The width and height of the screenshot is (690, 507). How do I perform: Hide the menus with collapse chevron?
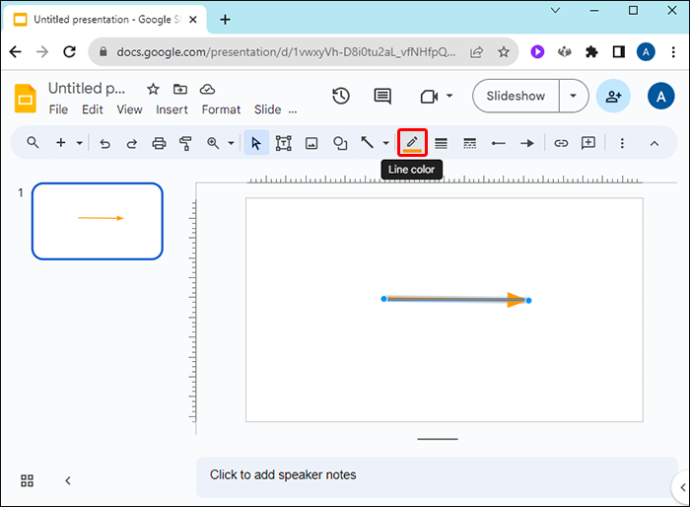(654, 143)
